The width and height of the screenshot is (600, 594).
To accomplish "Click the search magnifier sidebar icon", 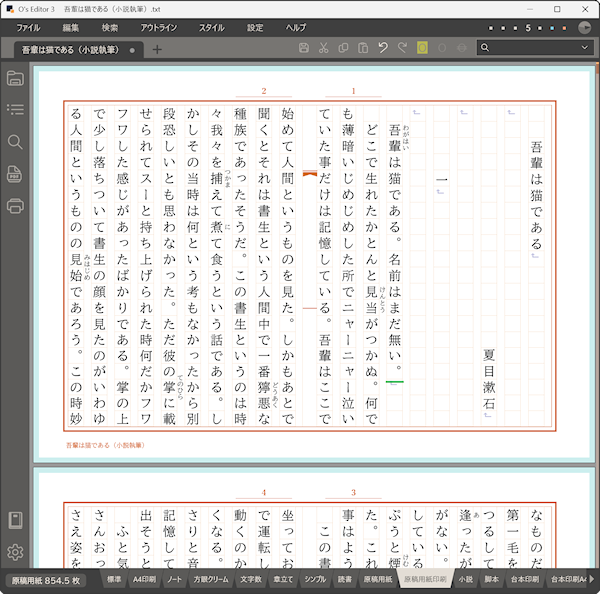I will (x=15, y=142).
